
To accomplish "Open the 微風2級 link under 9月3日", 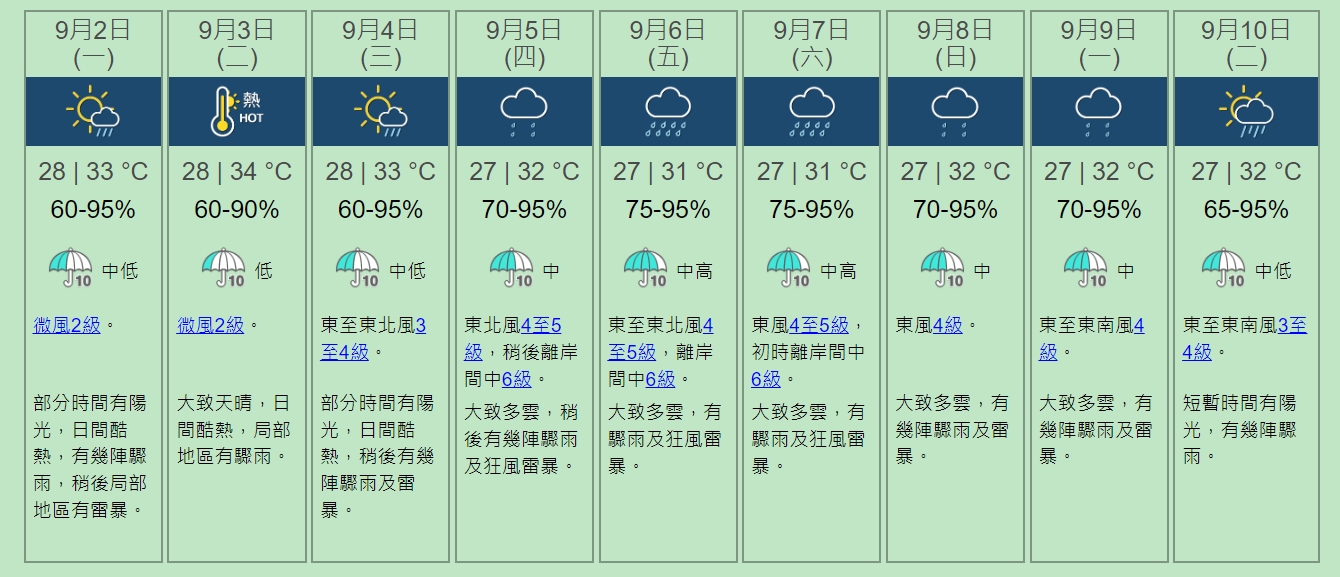I will point(211,325).
